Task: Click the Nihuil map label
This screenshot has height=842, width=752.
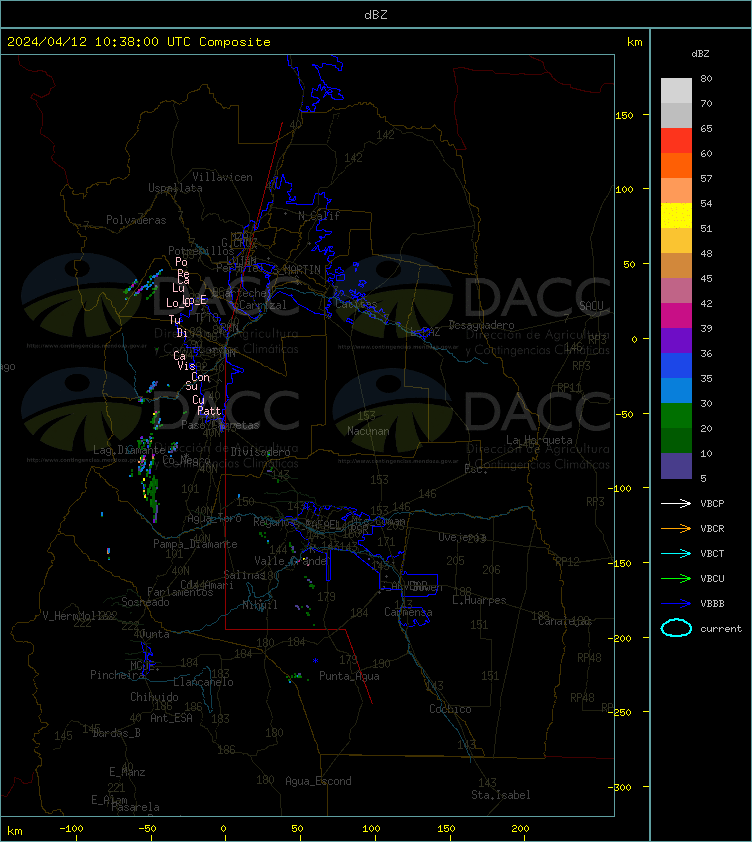Action: click(260, 605)
